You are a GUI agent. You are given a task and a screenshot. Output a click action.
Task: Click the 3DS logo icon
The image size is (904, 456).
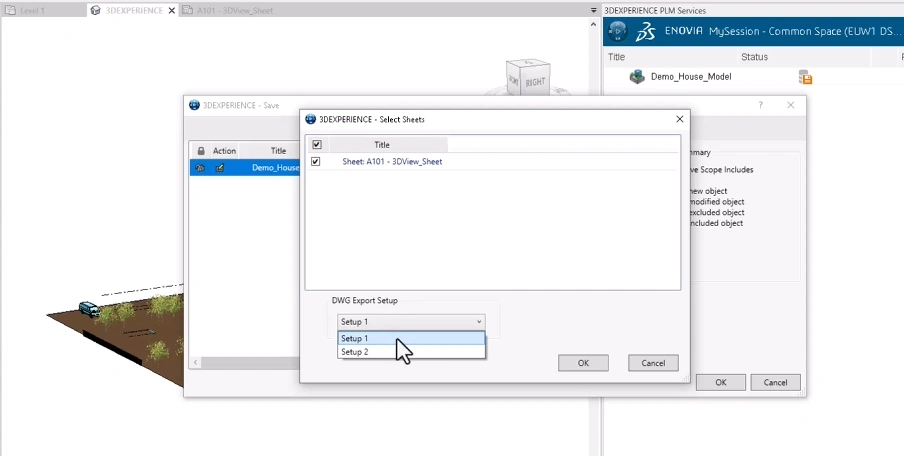click(x=646, y=32)
